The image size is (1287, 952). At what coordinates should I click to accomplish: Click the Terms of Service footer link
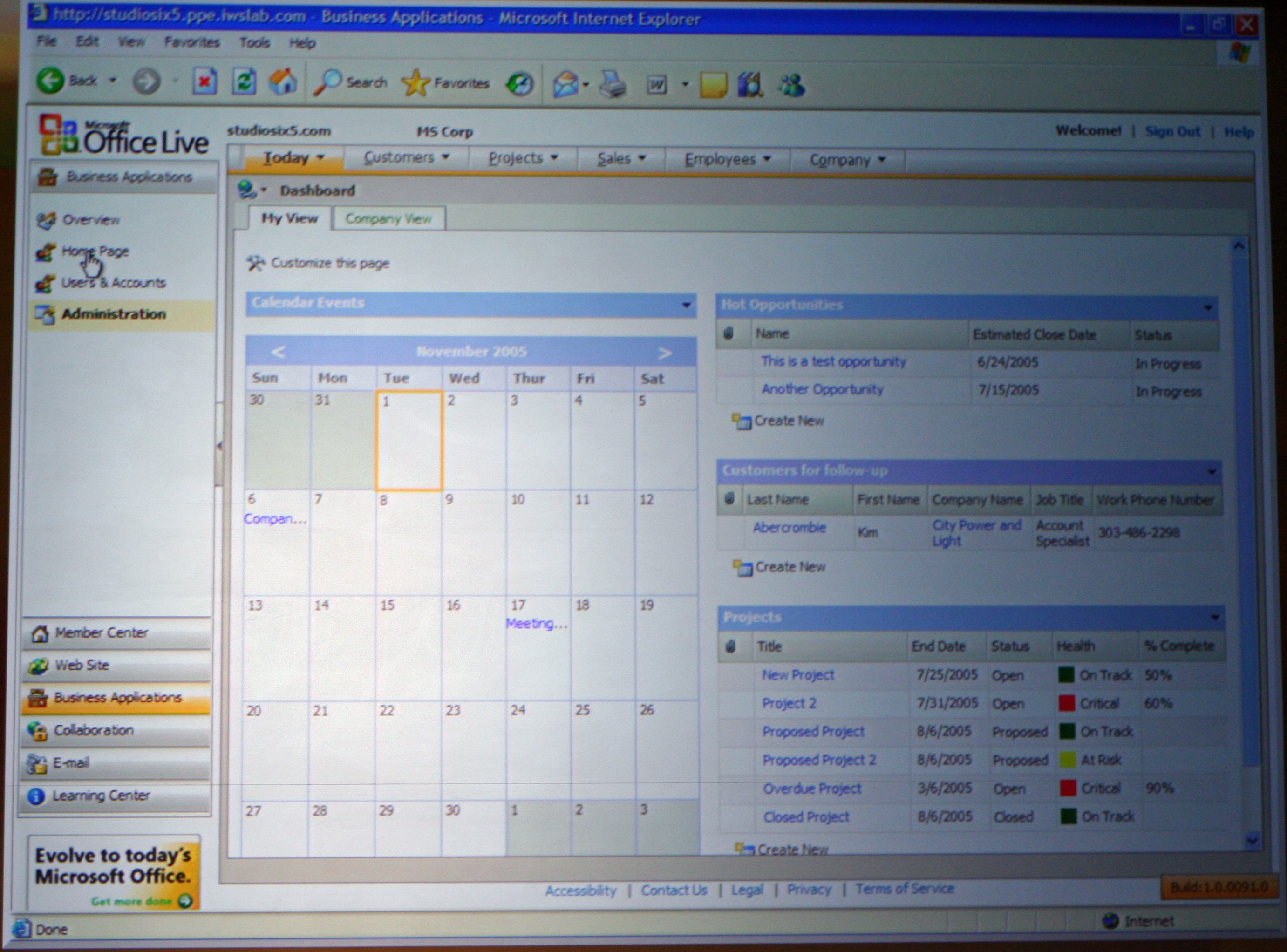pos(904,889)
